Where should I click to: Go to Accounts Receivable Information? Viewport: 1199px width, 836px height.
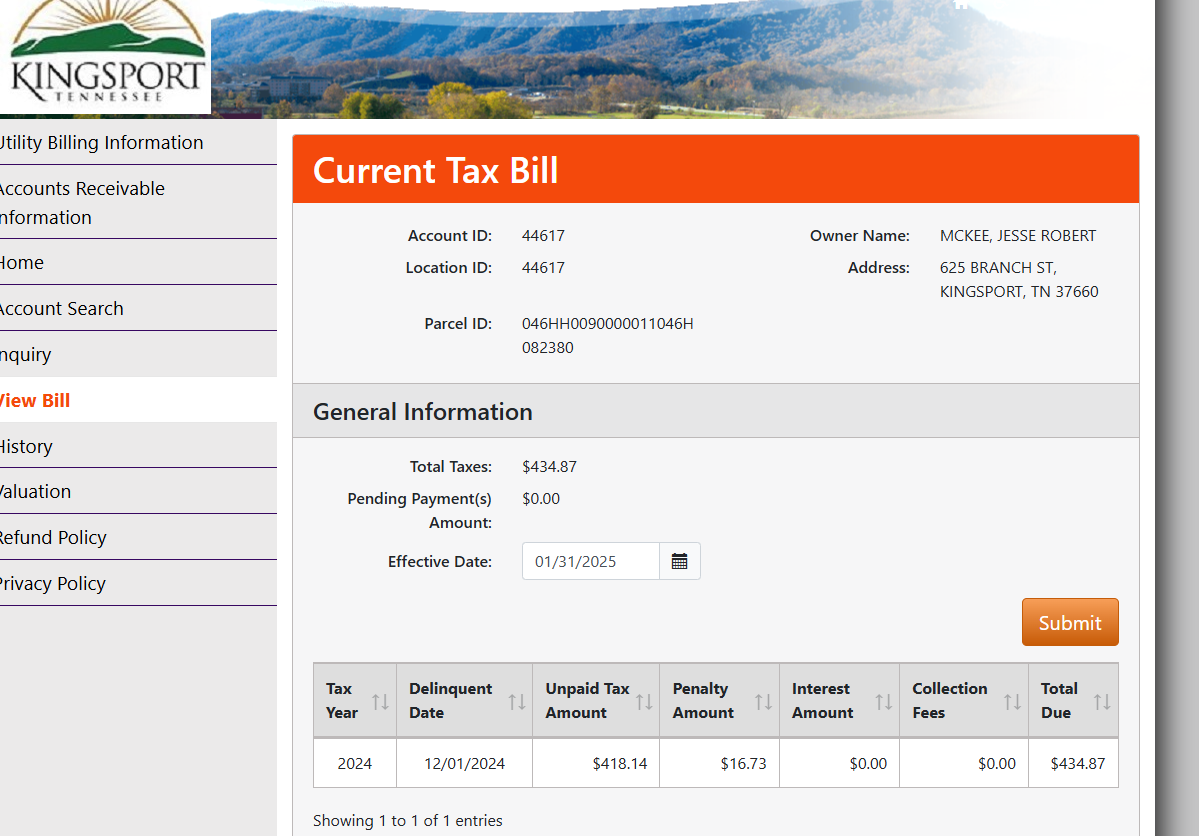point(82,203)
